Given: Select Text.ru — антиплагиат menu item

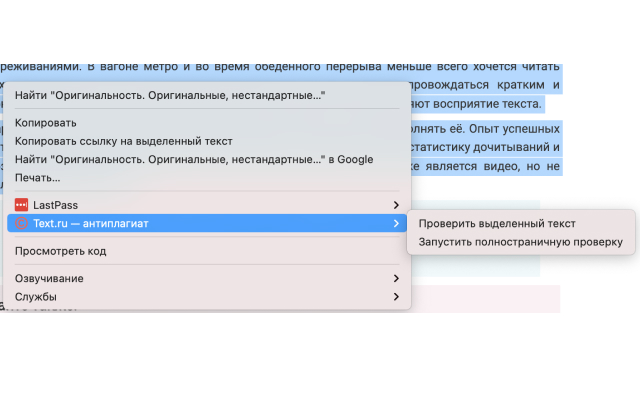Looking at the screenshot, I should click(x=207, y=223).
